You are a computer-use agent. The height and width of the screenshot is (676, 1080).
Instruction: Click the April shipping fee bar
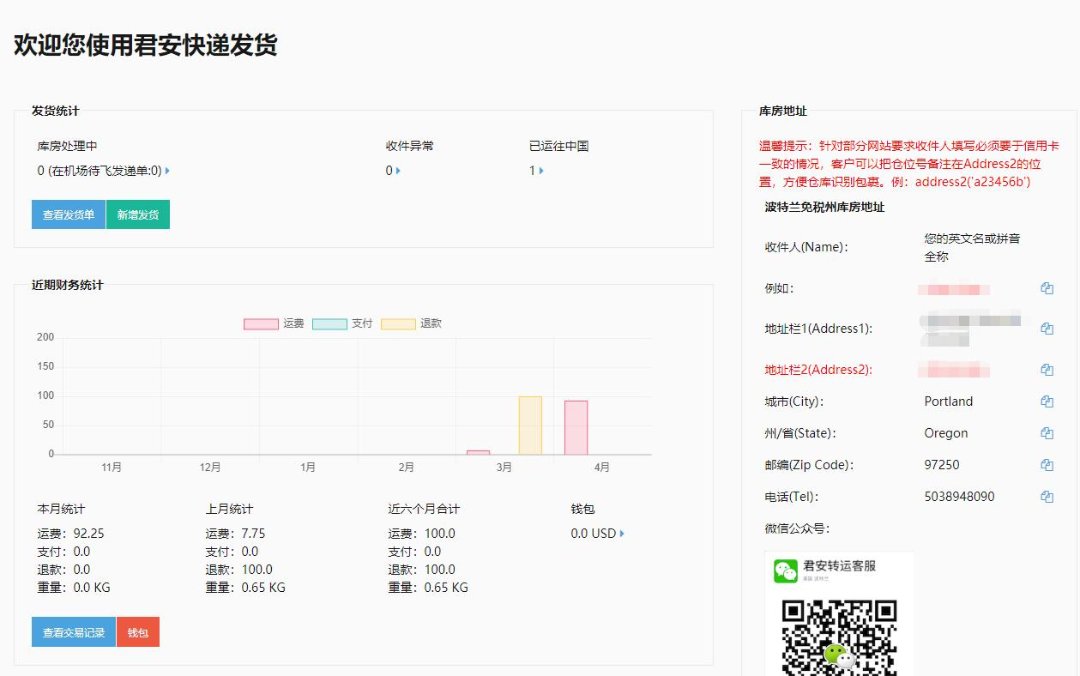(x=576, y=428)
